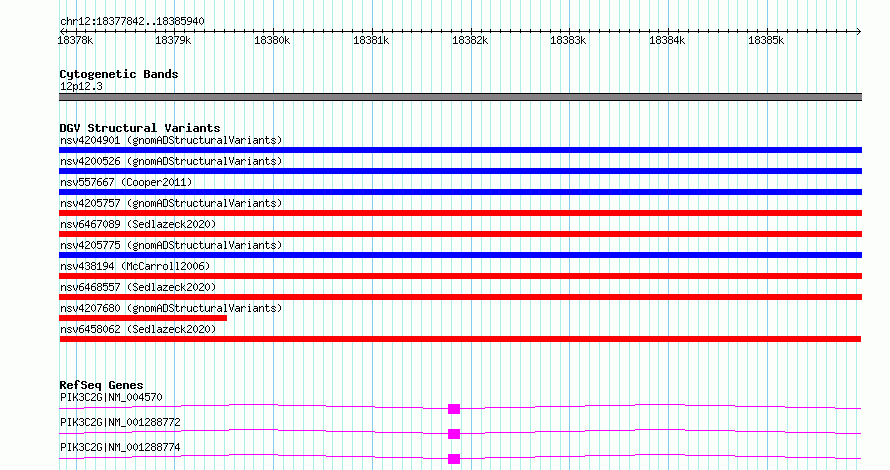The image size is (890, 470).
Task: Click the nsv4200526 (gnomADStructuralVariants) label
Action: tap(171, 161)
